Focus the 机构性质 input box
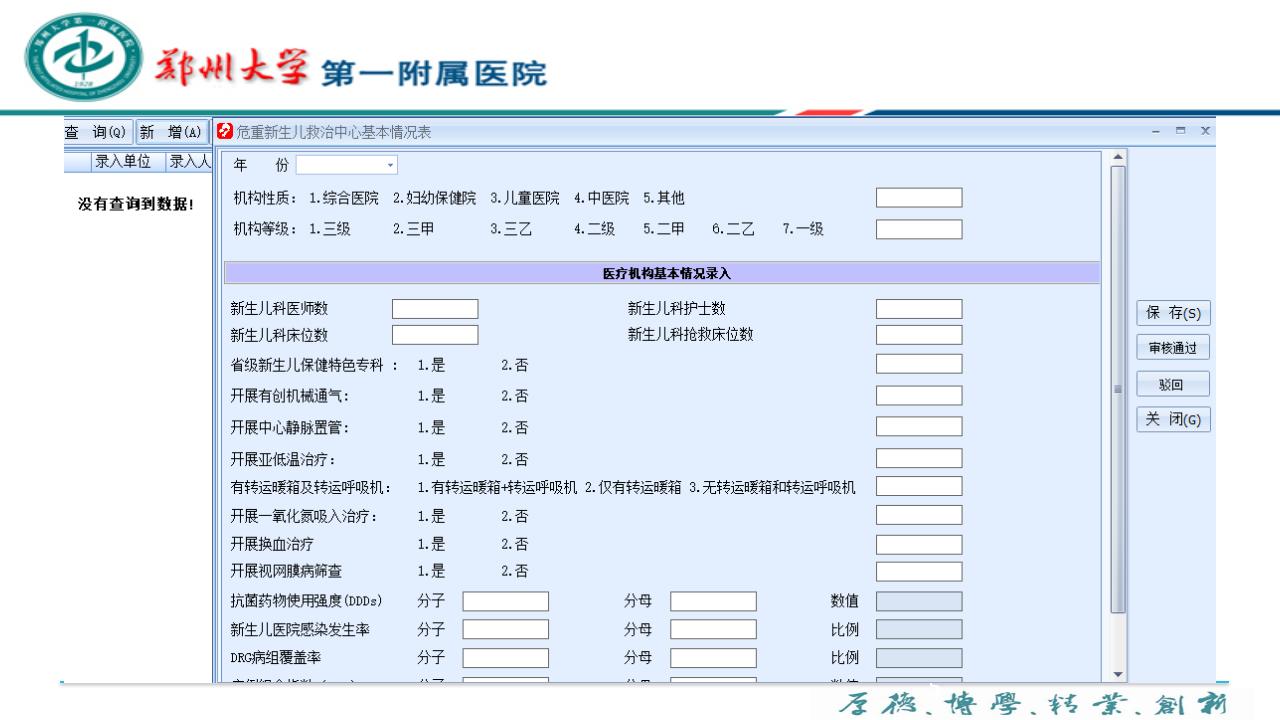Screen dimensions: 1280x720 [x=919, y=198]
